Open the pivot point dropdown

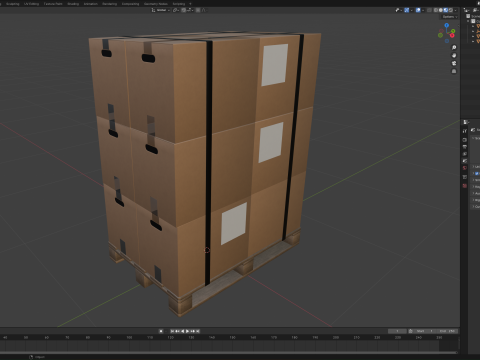tap(176, 10)
